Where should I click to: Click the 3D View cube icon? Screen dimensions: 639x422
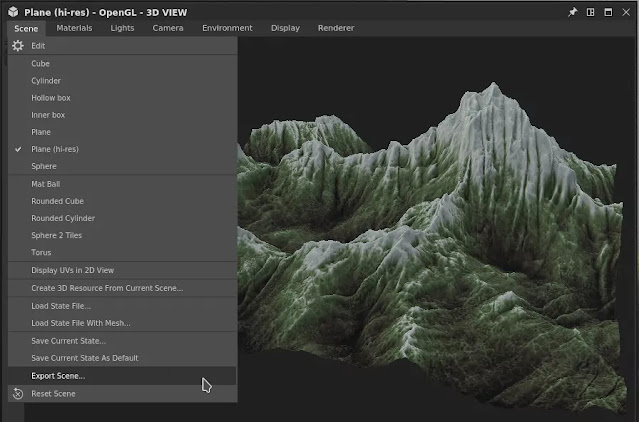pyautogui.click(x=13, y=12)
